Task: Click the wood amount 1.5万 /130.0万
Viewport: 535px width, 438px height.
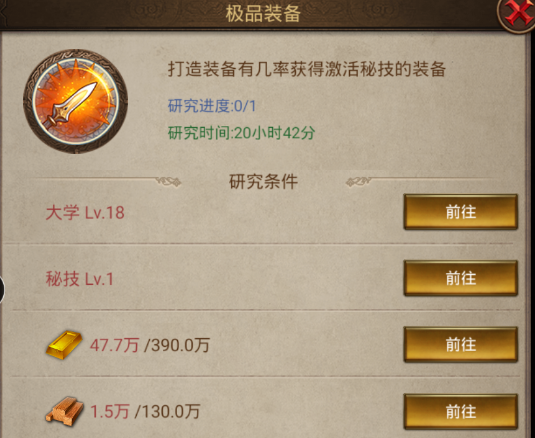Action: (x=145, y=411)
